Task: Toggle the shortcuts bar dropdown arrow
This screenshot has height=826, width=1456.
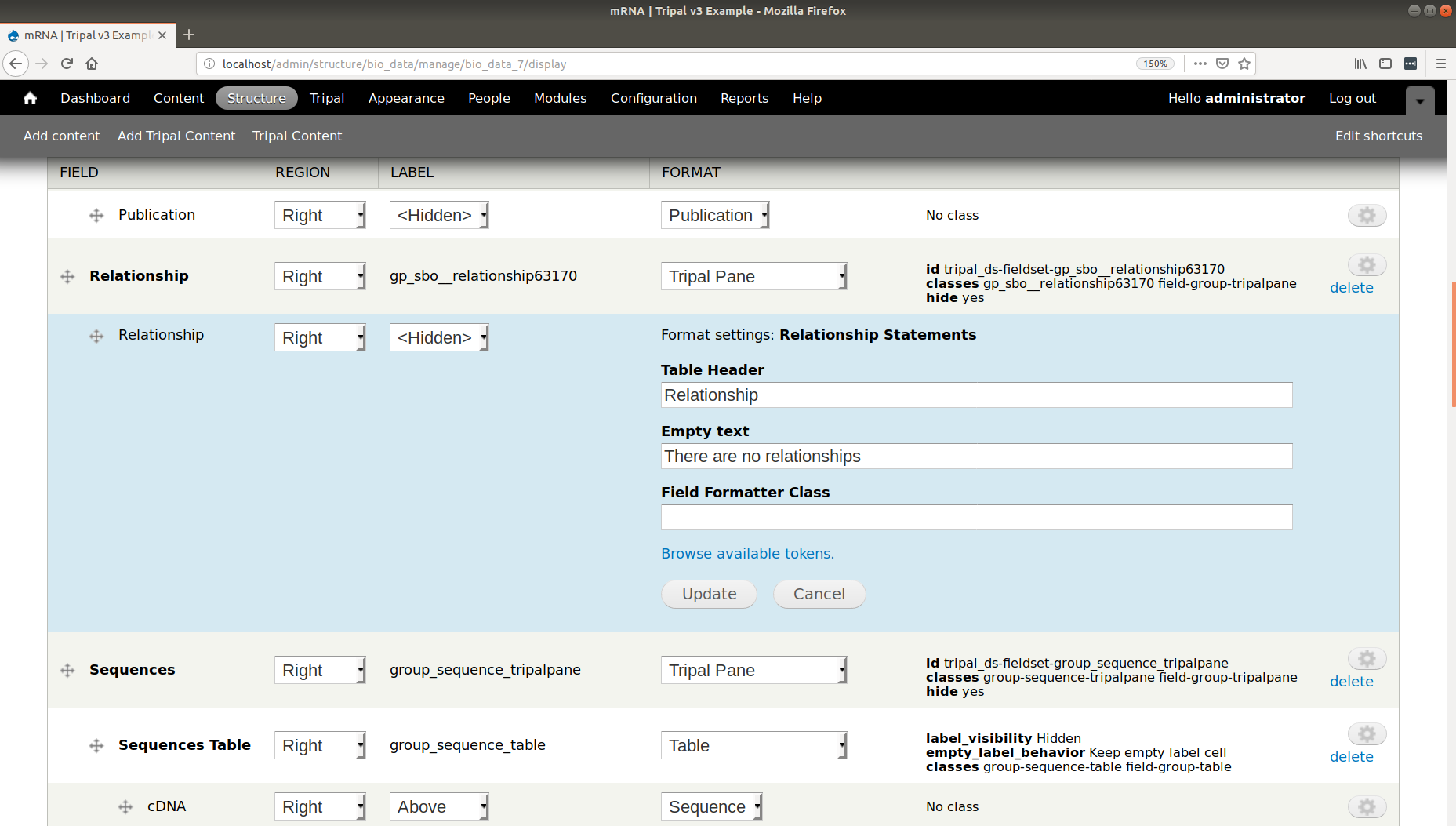Action: pyautogui.click(x=1420, y=100)
